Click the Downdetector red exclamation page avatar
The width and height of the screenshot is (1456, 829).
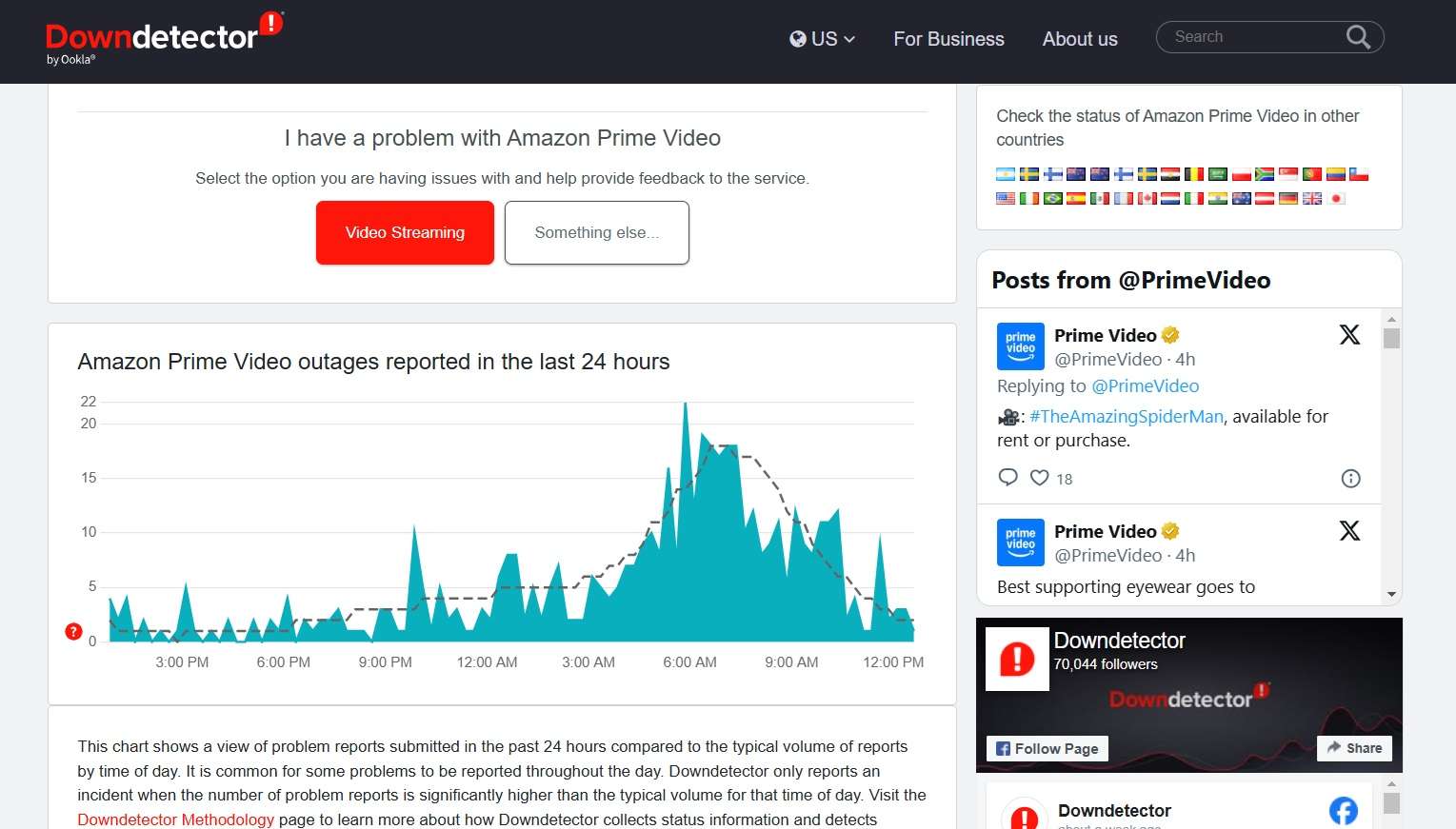pyautogui.click(x=1017, y=659)
